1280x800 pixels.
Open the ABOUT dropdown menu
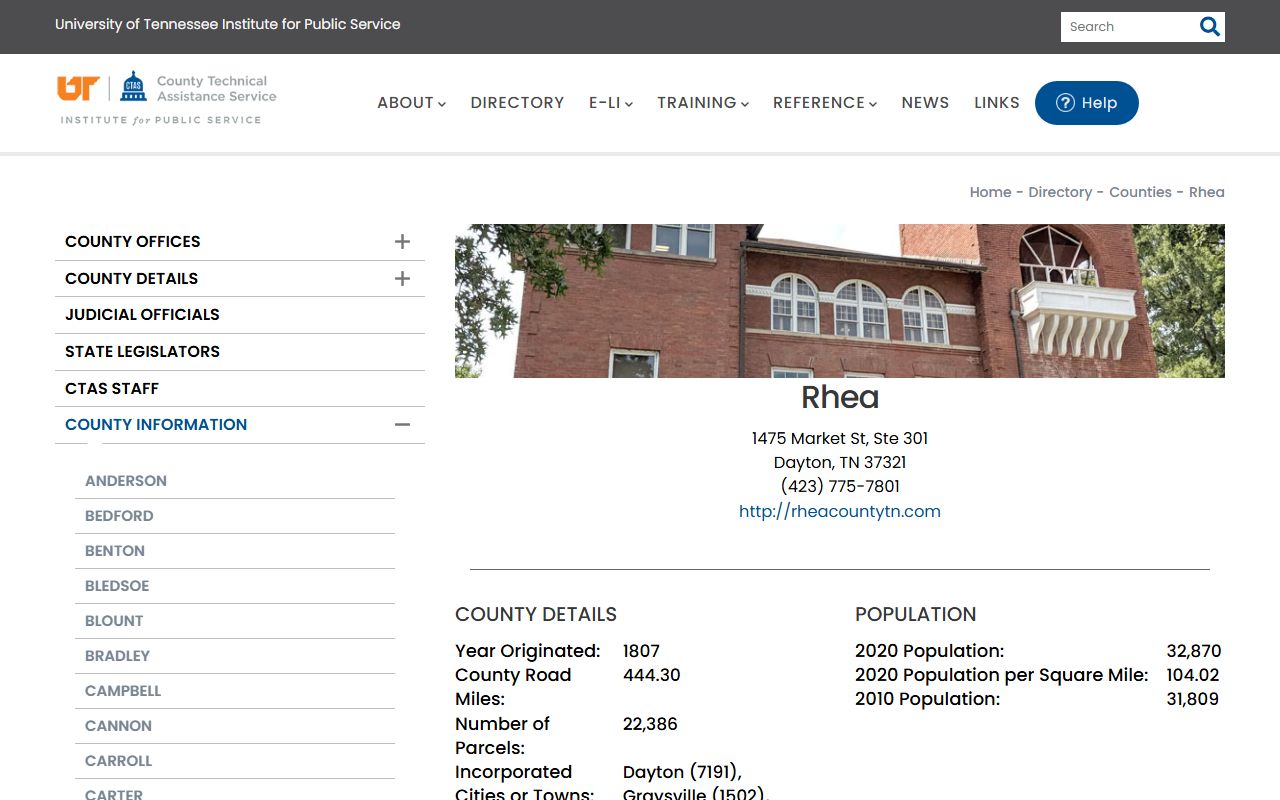tap(411, 103)
